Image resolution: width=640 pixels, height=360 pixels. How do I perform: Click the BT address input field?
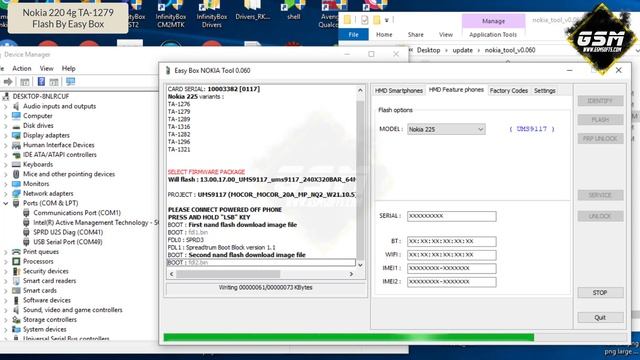tap(451, 241)
